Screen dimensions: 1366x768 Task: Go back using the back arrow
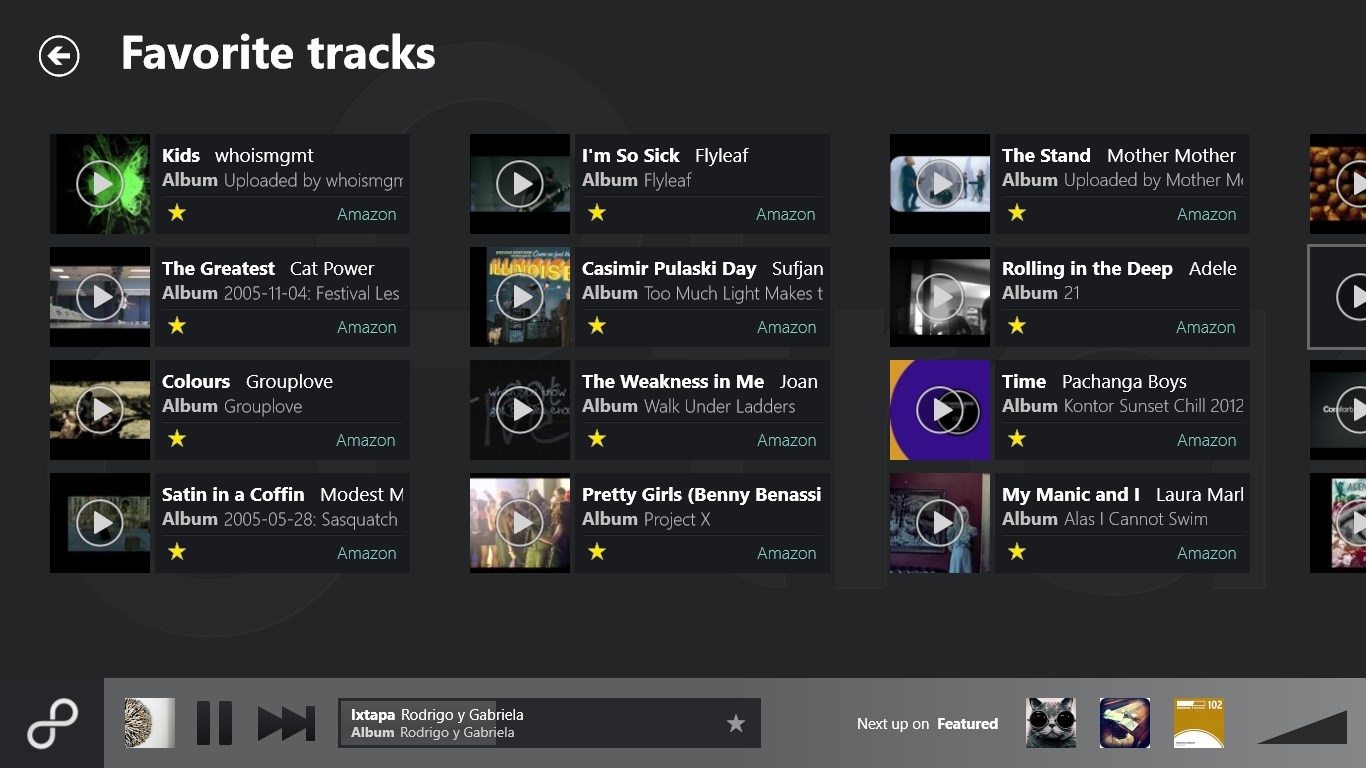[x=59, y=56]
